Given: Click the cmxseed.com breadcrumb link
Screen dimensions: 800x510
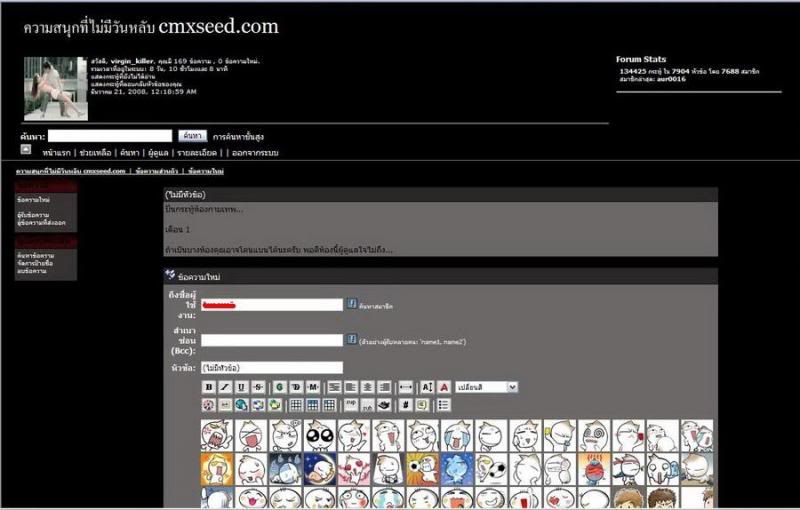Looking at the screenshot, I should (70, 171).
